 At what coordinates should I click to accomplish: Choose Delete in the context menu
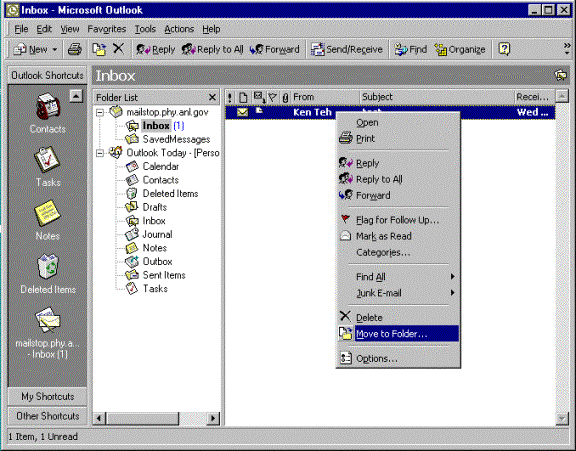click(x=398, y=317)
